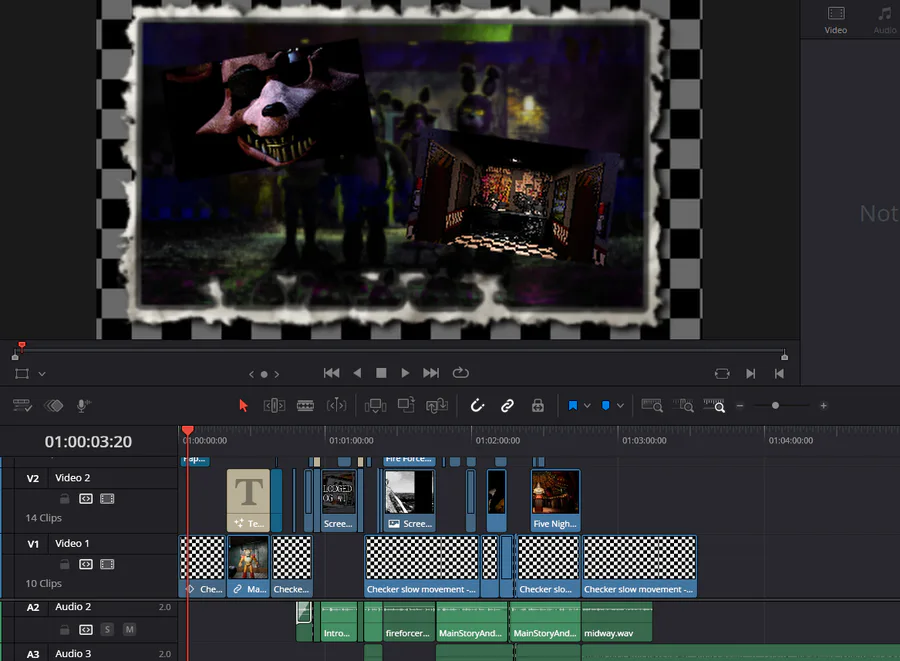Click the timeline zoom slider handle
This screenshot has height=661, width=900.
(x=775, y=406)
